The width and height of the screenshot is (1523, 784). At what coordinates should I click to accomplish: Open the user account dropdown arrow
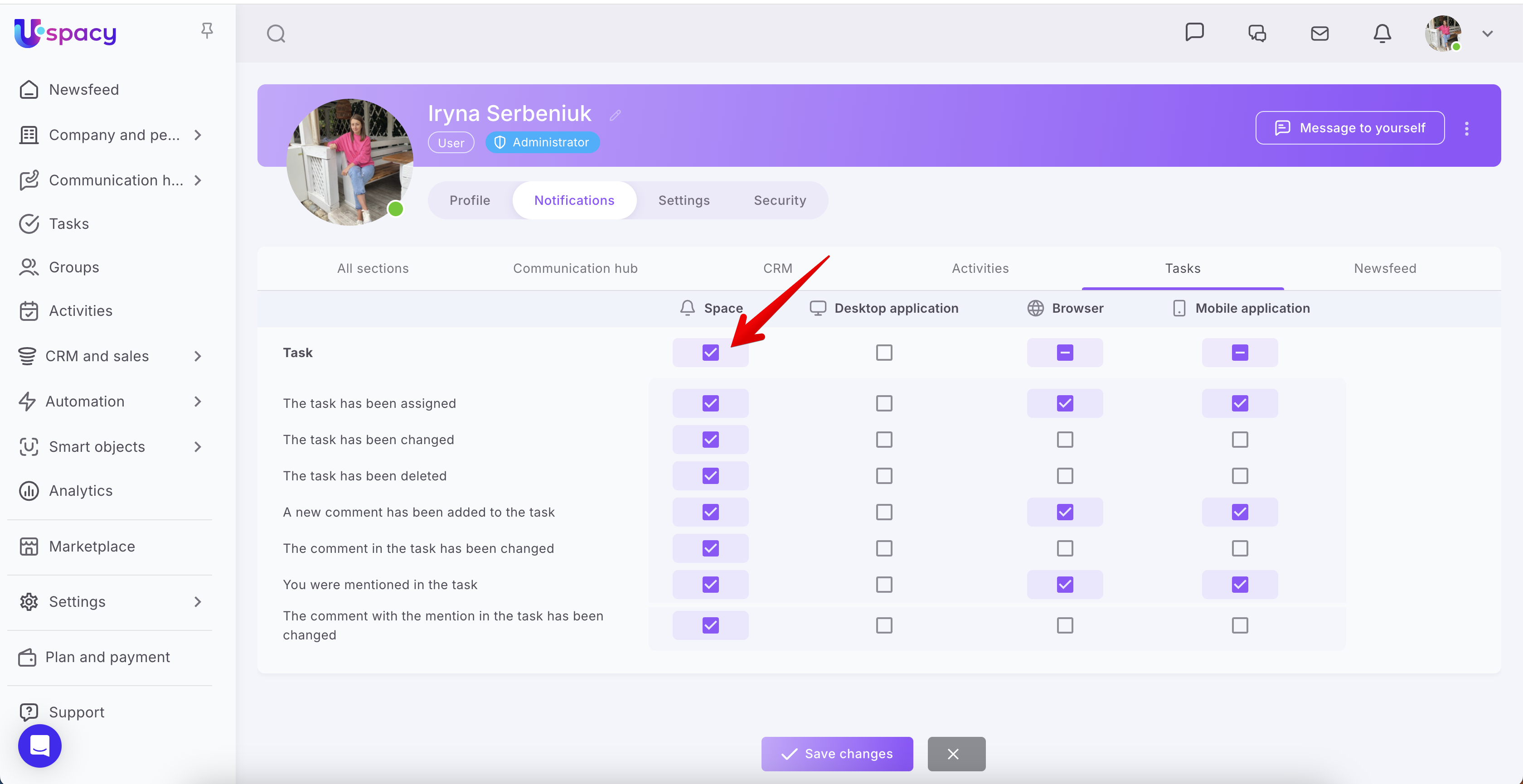[x=1487, y=34]
